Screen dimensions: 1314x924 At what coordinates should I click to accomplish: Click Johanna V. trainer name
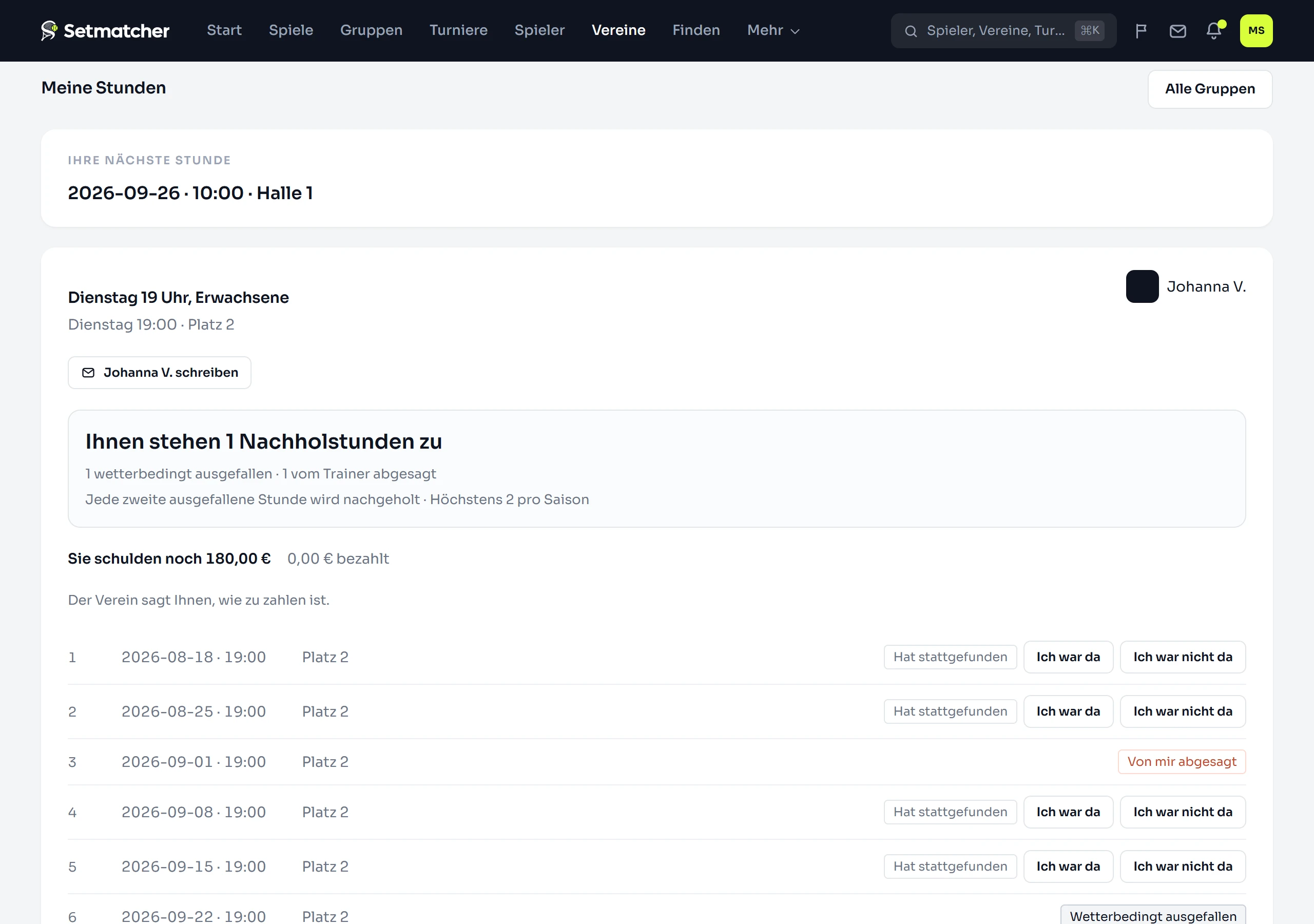pos(1206,287)
